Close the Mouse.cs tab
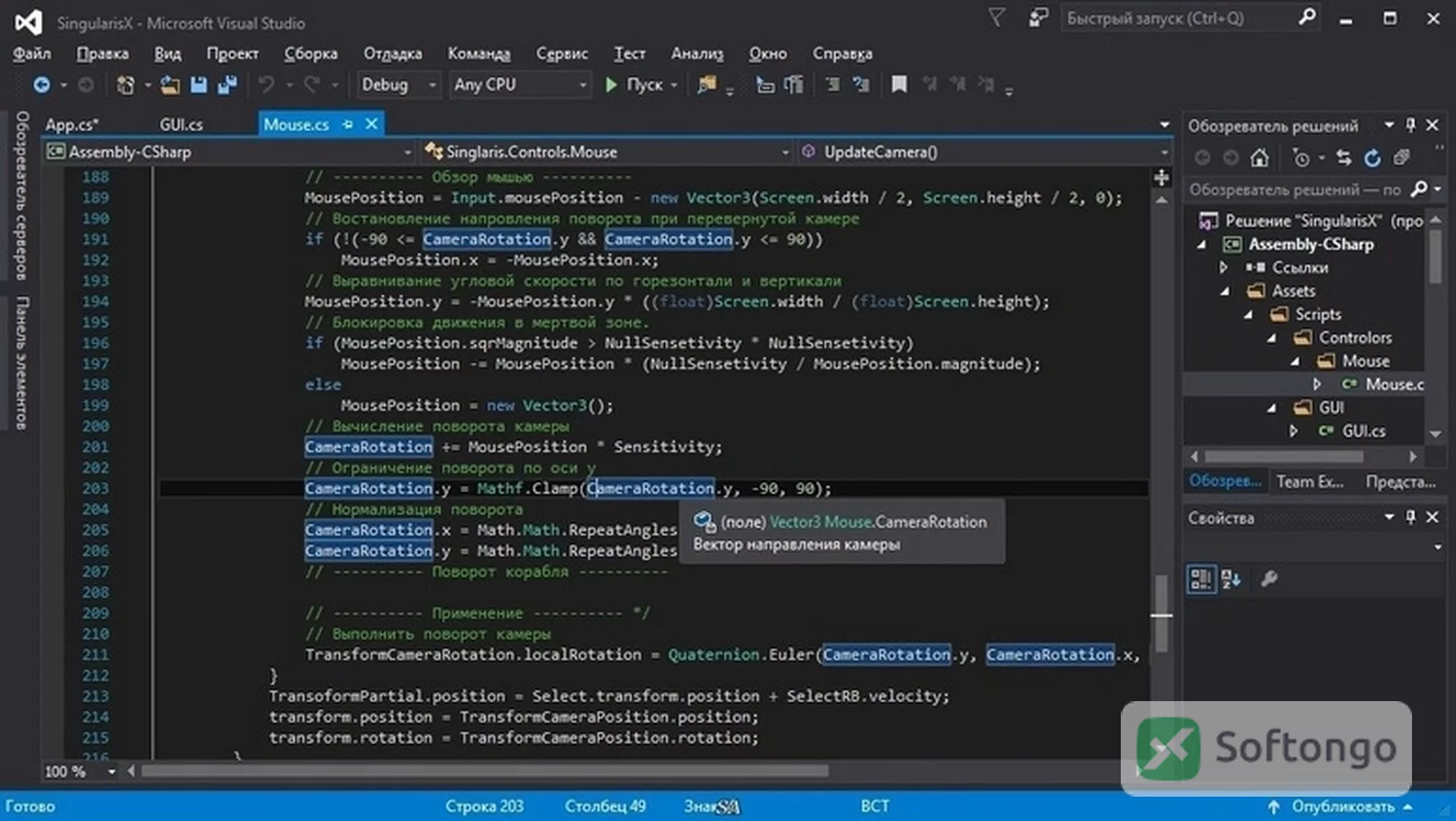The height and width of the screenshot is (821, 1456). (372, 124)
